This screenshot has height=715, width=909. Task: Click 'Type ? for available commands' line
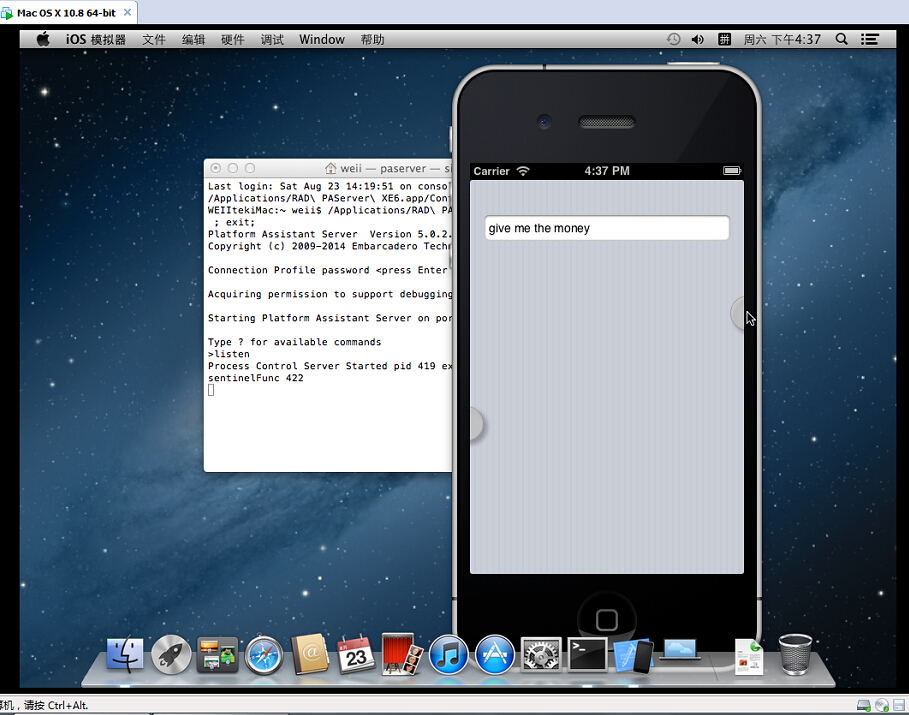pyautogui.click(x=294, y=342)
